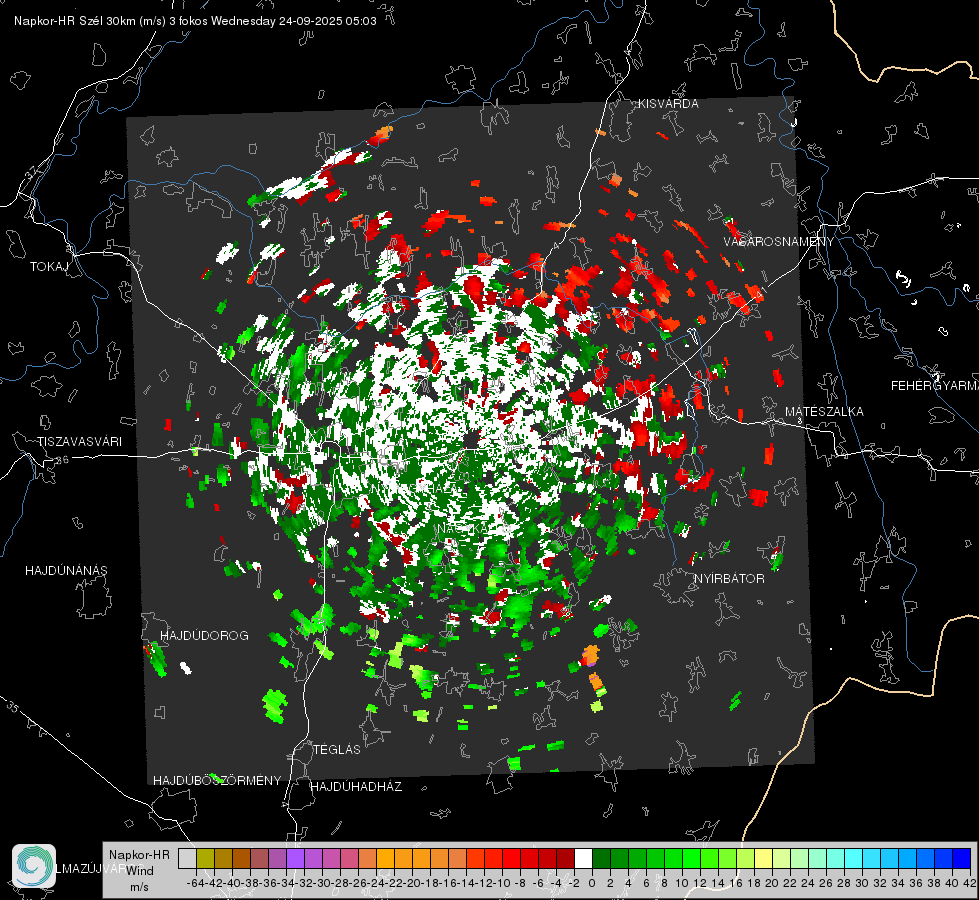Click the 42 value at legend end

tap(970, 883)
